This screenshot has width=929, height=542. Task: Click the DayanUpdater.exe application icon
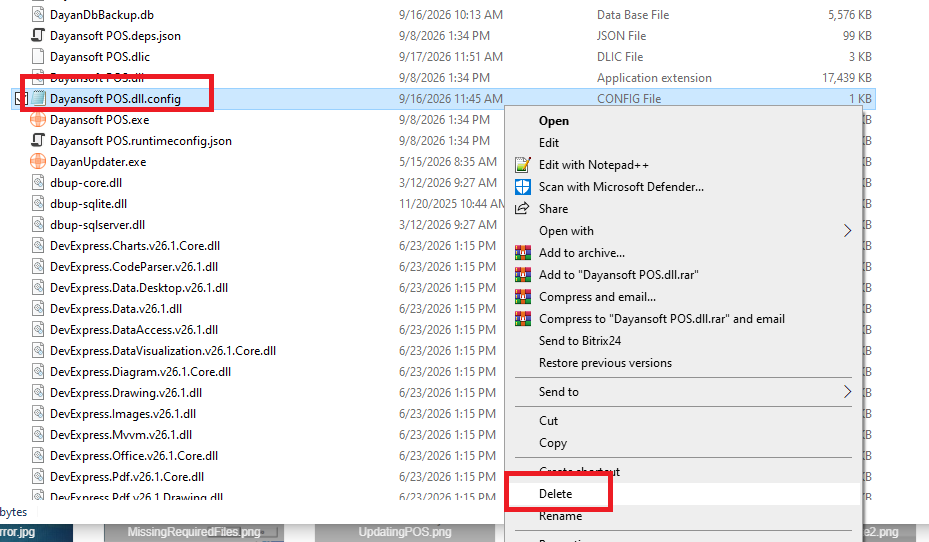tap(38, 162)
